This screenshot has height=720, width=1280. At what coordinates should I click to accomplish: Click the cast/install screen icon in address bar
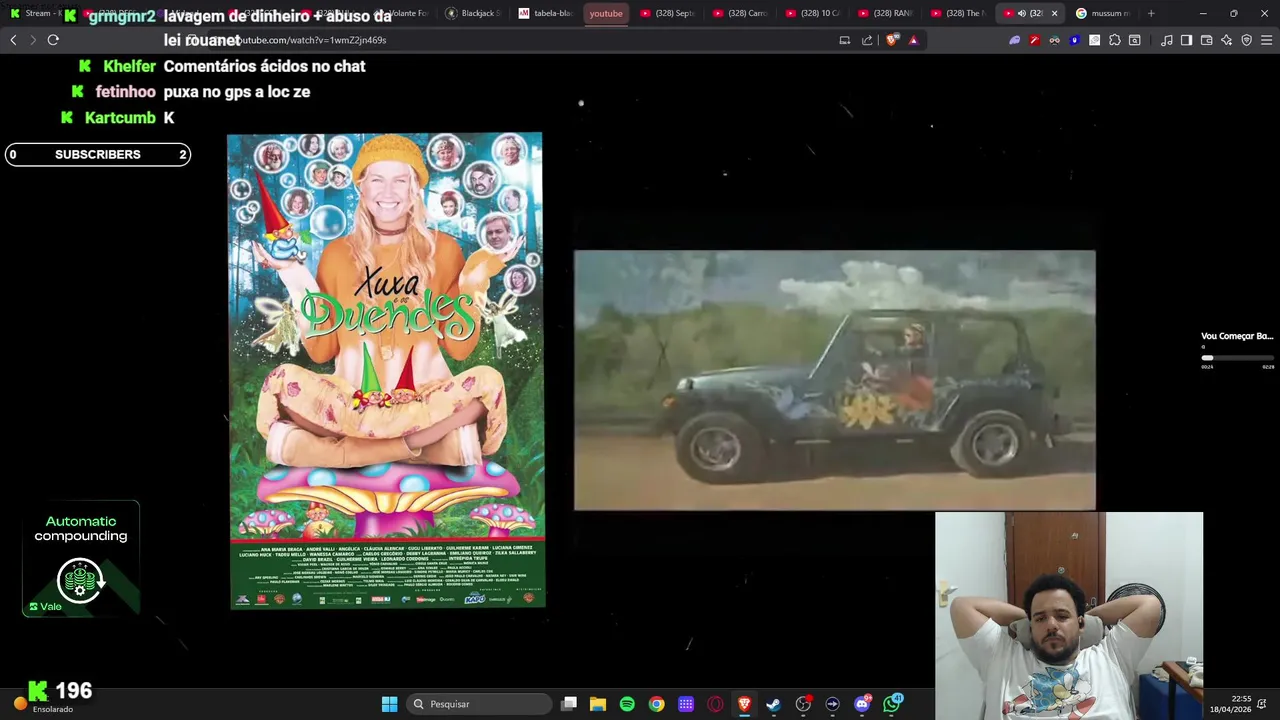(x=845, y=40)
